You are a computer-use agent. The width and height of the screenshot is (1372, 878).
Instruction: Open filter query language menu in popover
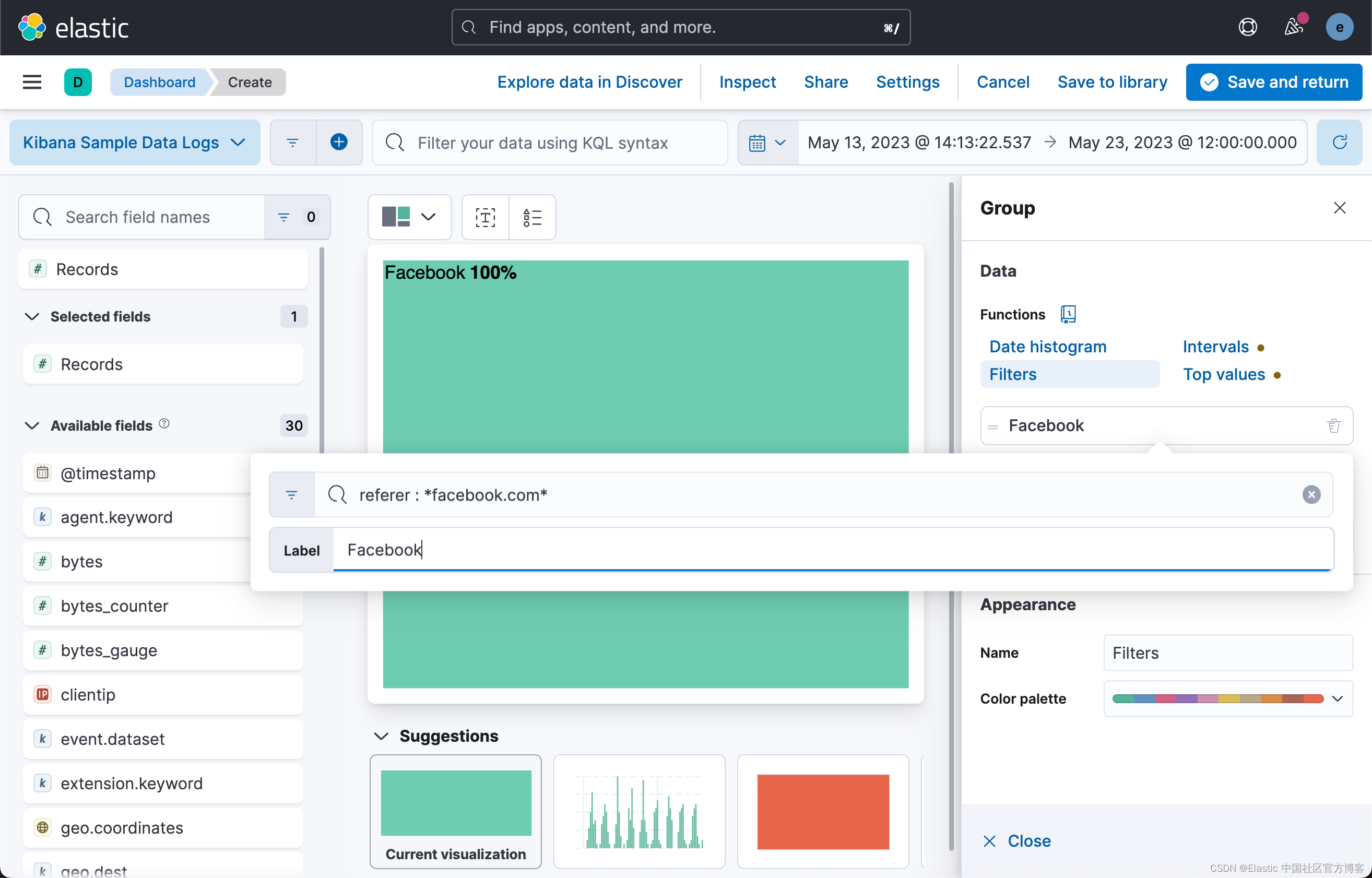(x=291, y=495)
